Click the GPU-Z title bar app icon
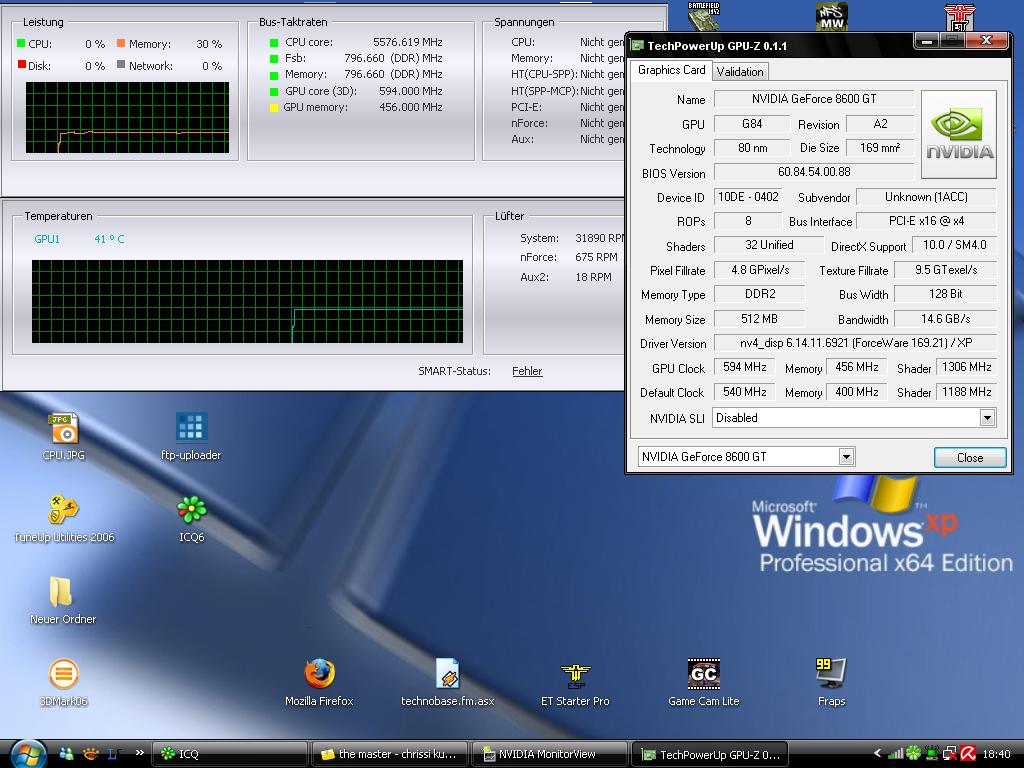The height and width of the screenshot is (768, 1024). point(637,46)
